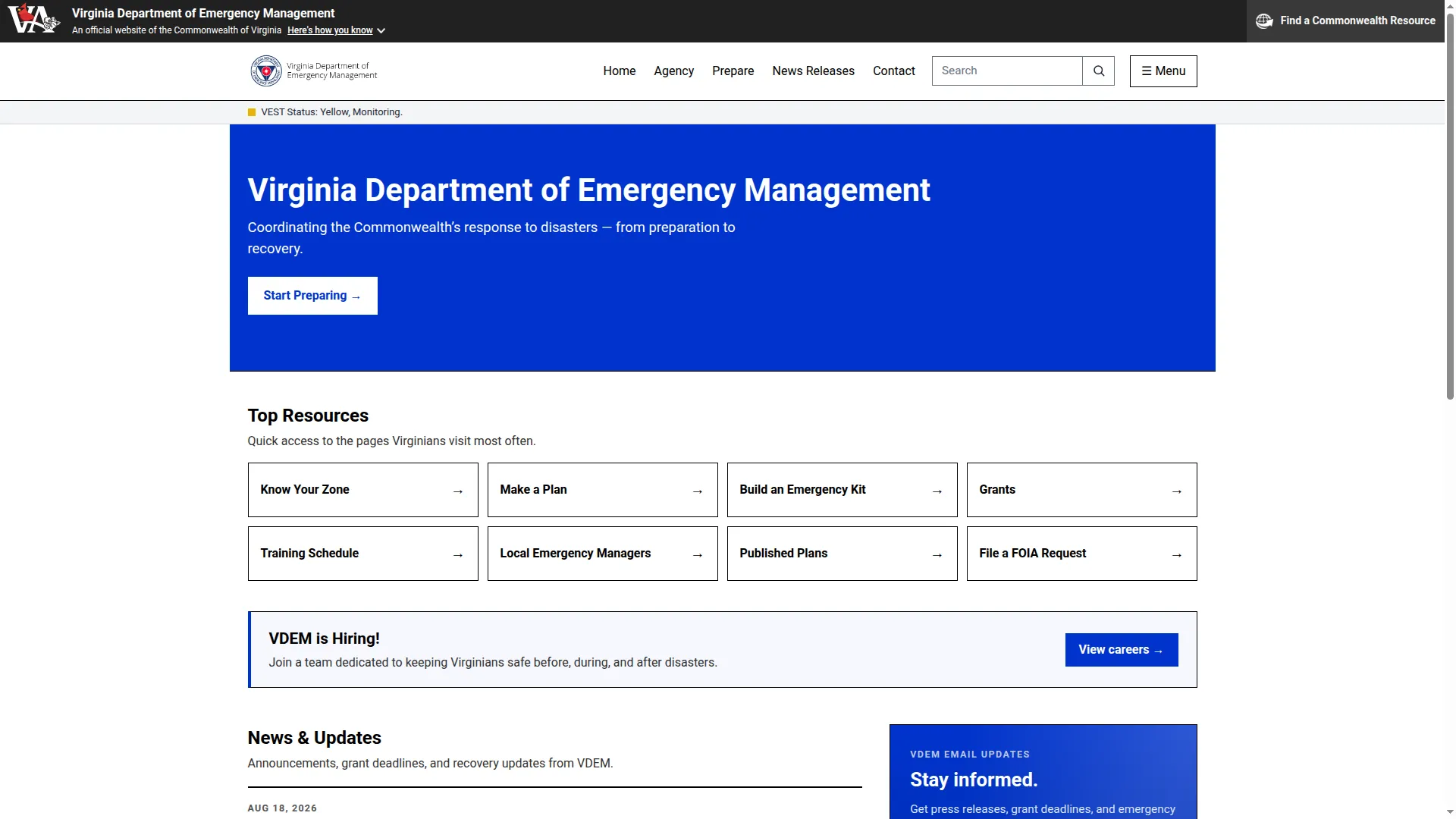Go to Home in the navigation
Image resolution: width=1456 pixels, height=819 pixels.
(620, 71)
